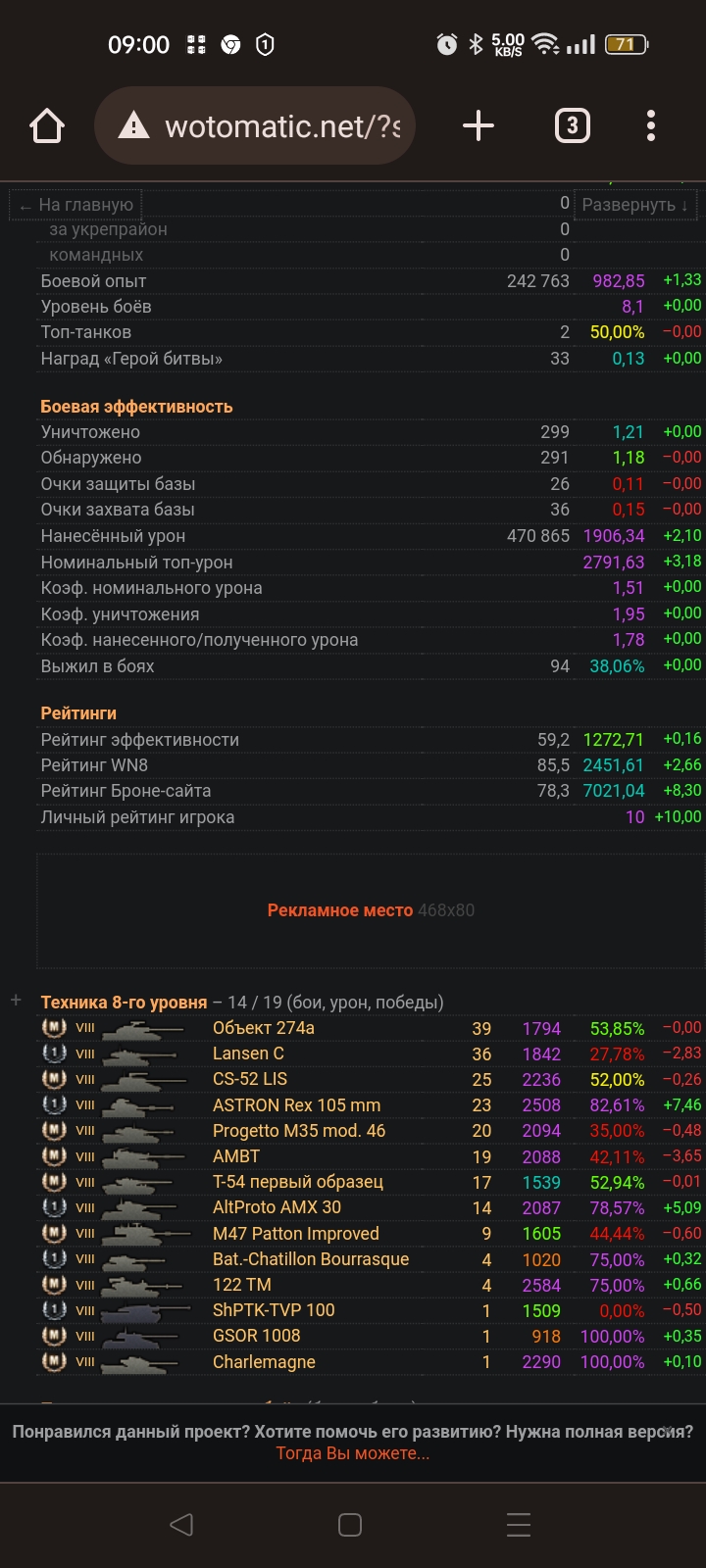Open a new tab with plus icon
The image size is (706, 1568).
tap(478, 126)
